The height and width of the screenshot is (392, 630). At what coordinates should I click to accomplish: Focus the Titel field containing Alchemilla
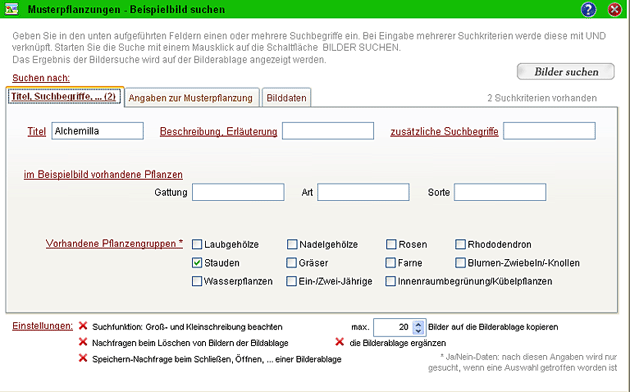(x=98, y=131)
